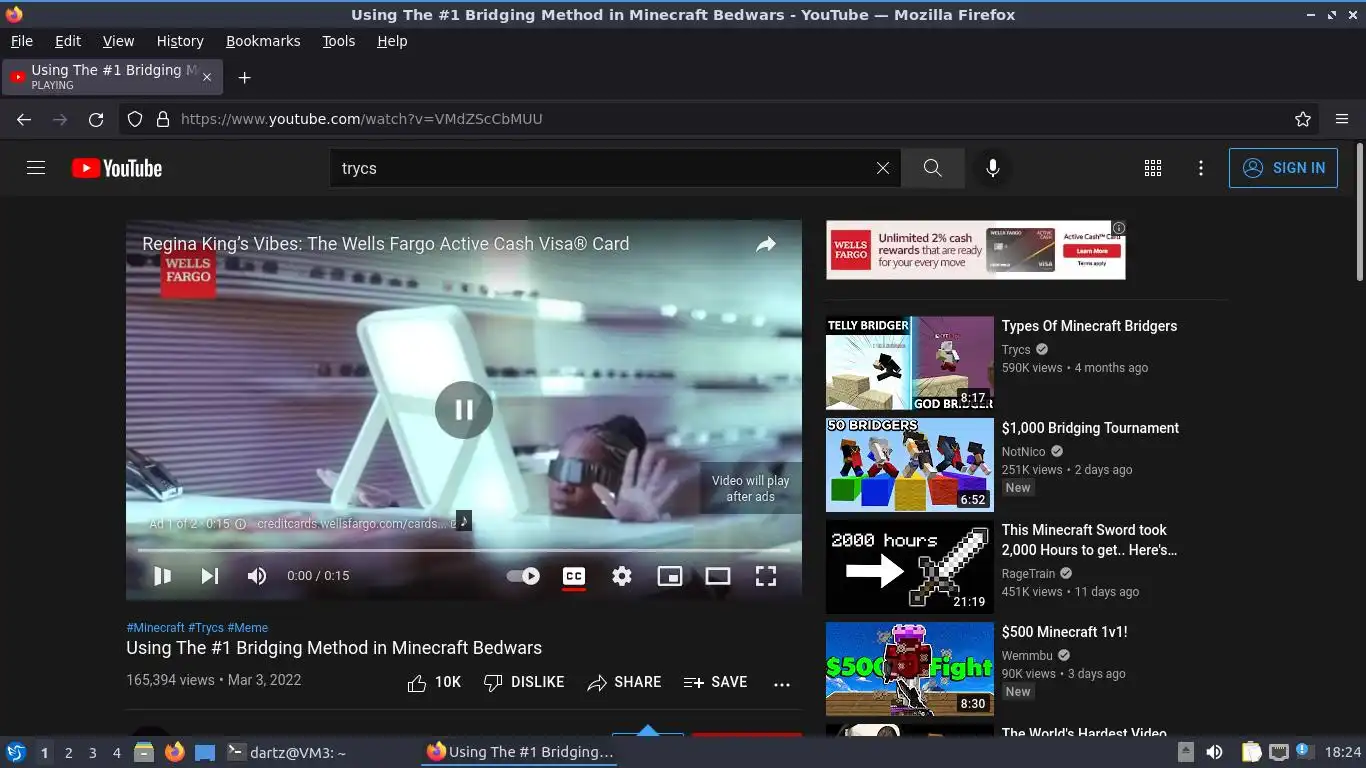Click the NotNico channel name

1024,452
